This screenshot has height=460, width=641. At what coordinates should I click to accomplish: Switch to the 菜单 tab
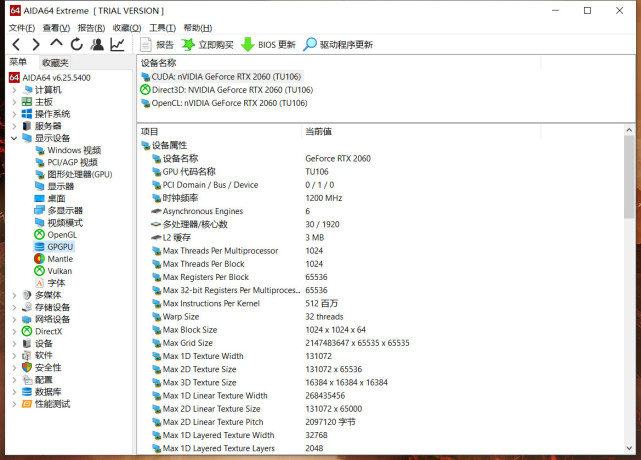[18, 62]
